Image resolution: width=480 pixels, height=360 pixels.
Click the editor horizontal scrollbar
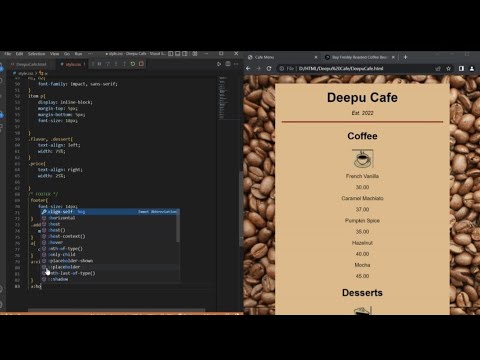pos(117,310)
